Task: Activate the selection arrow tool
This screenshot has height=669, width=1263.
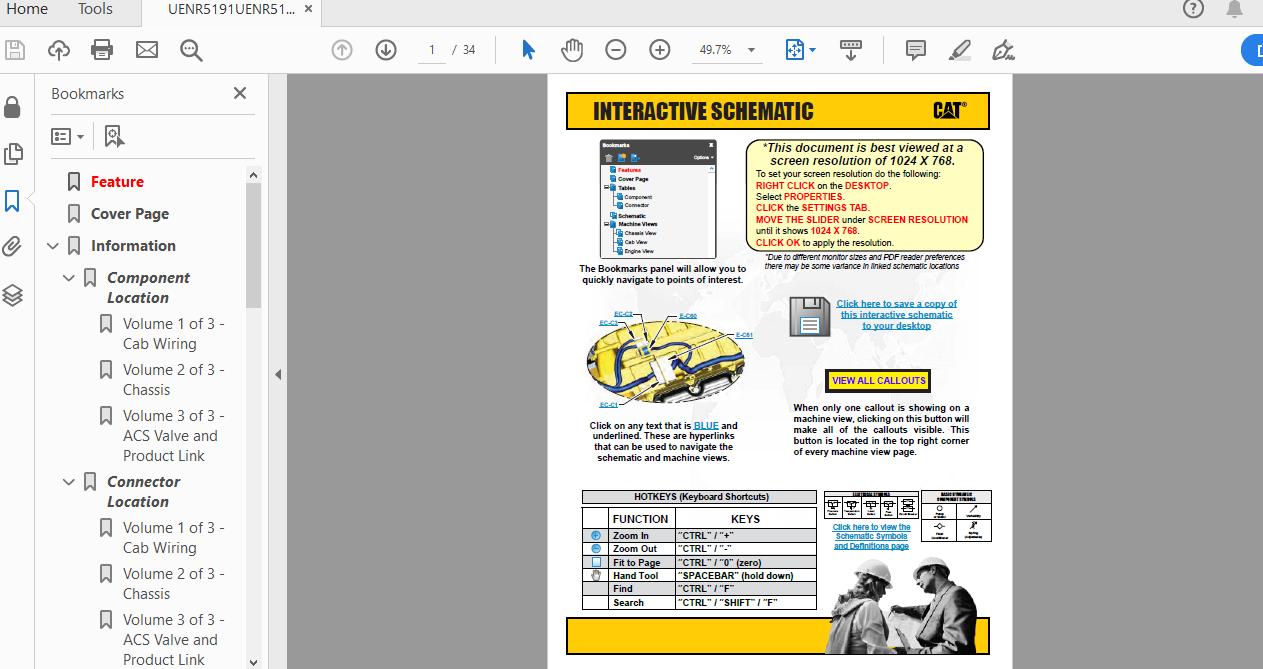Action: [529, 50]
